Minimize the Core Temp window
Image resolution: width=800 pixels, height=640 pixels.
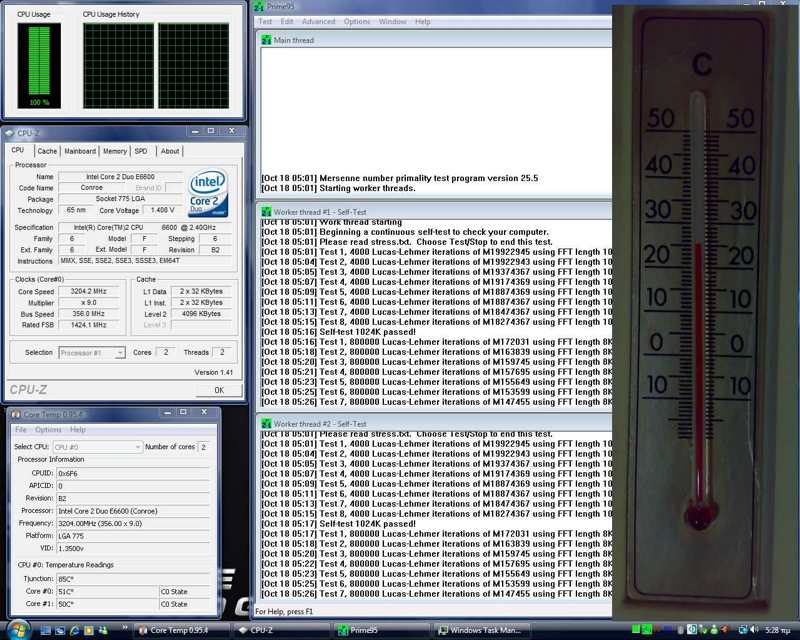[167, 412]
